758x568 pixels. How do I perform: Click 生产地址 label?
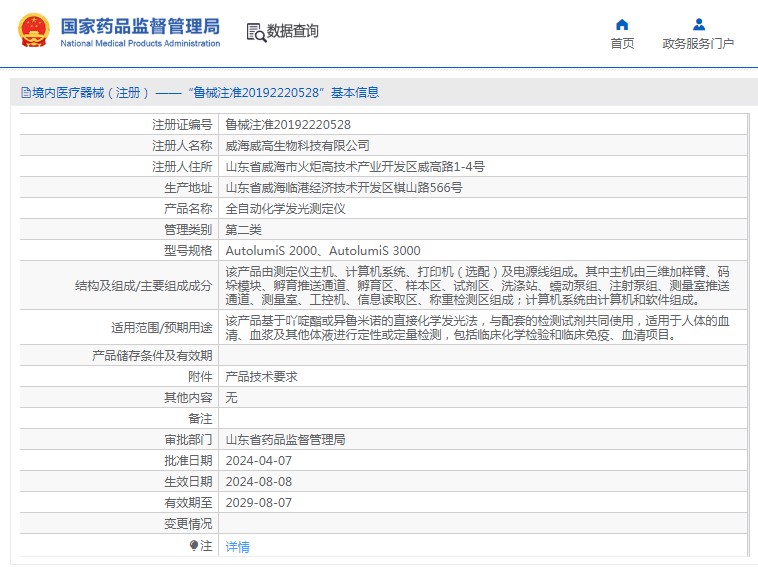[188, 188]
